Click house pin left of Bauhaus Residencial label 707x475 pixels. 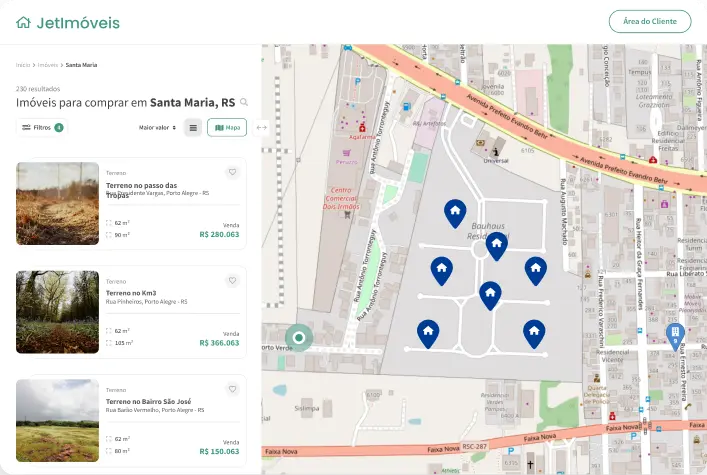455,213
